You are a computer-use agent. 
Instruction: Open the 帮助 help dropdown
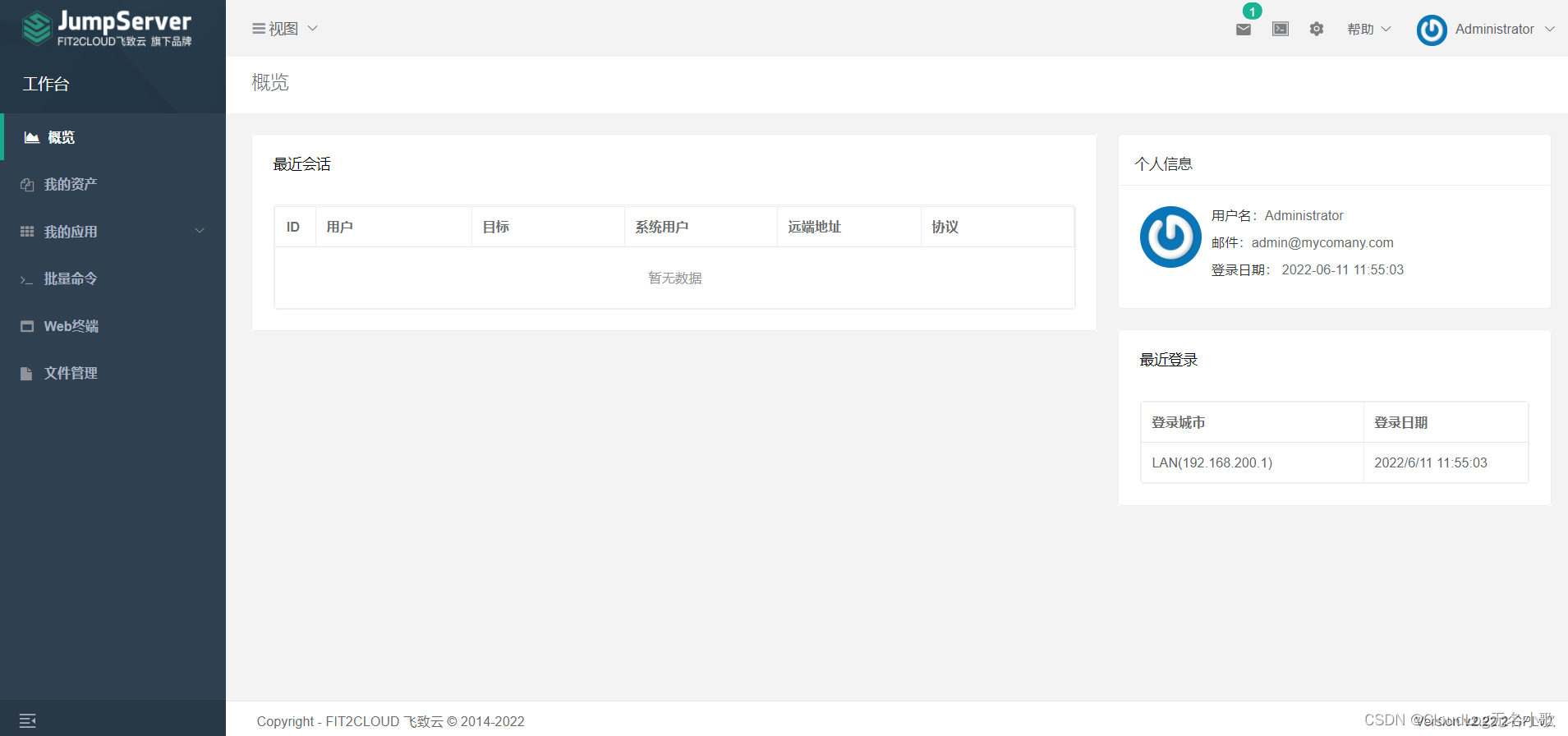(1368, 29)
